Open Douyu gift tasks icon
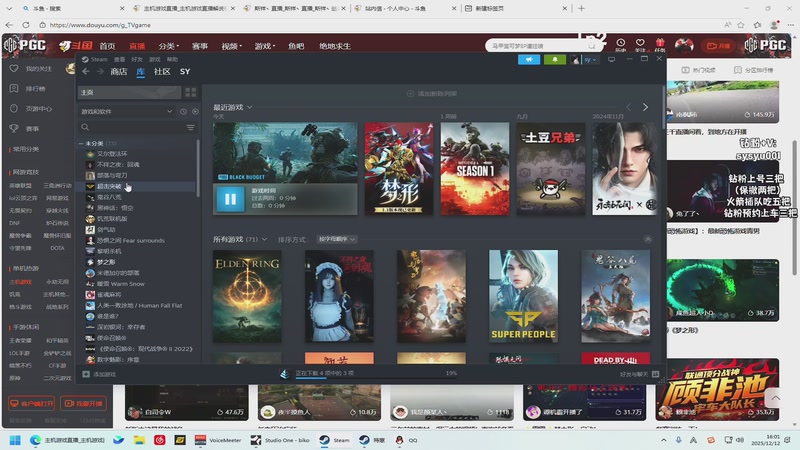The image size is (800, 450). [x=660, y=45]
